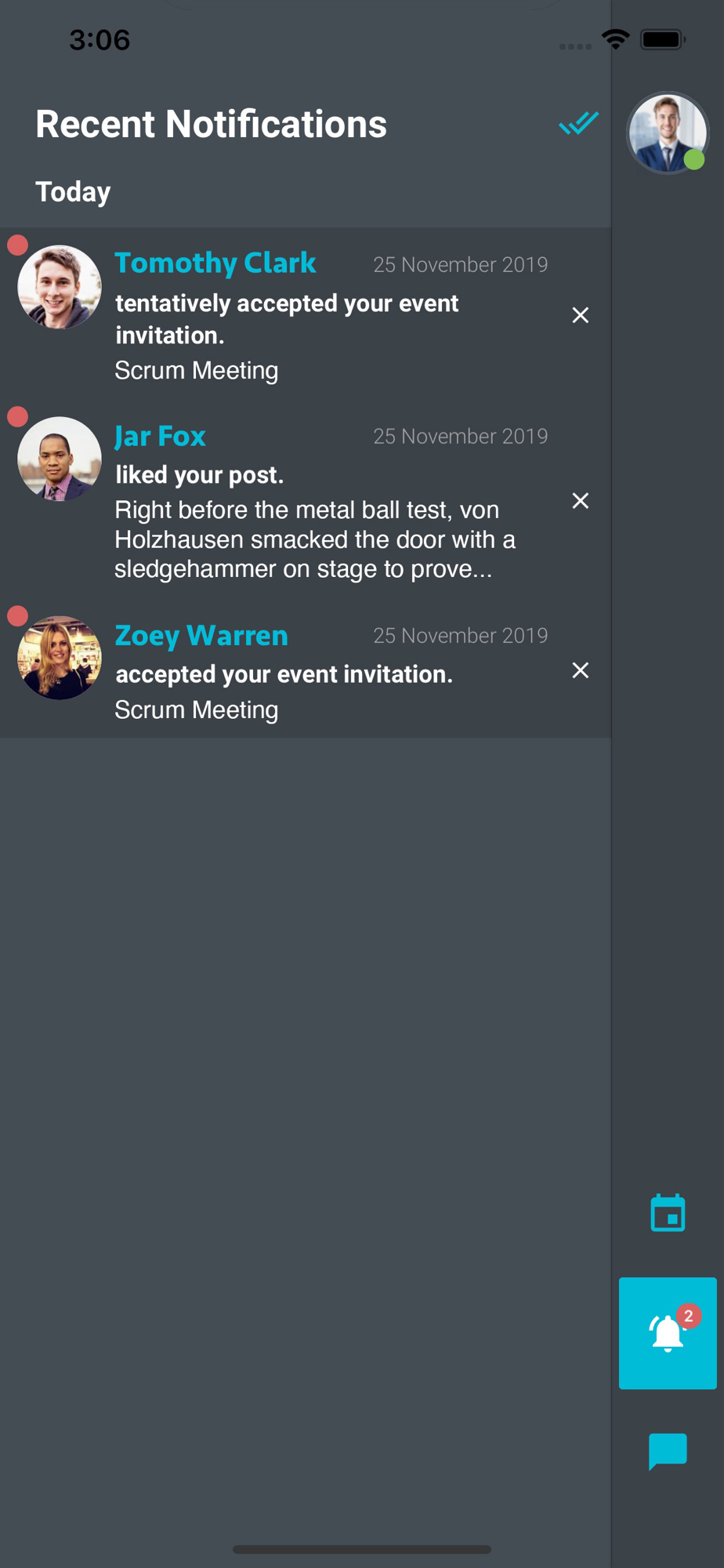The image size is (724, 1568).
Task: Dismiss Zoey Warren's notification
Action: 580,670
